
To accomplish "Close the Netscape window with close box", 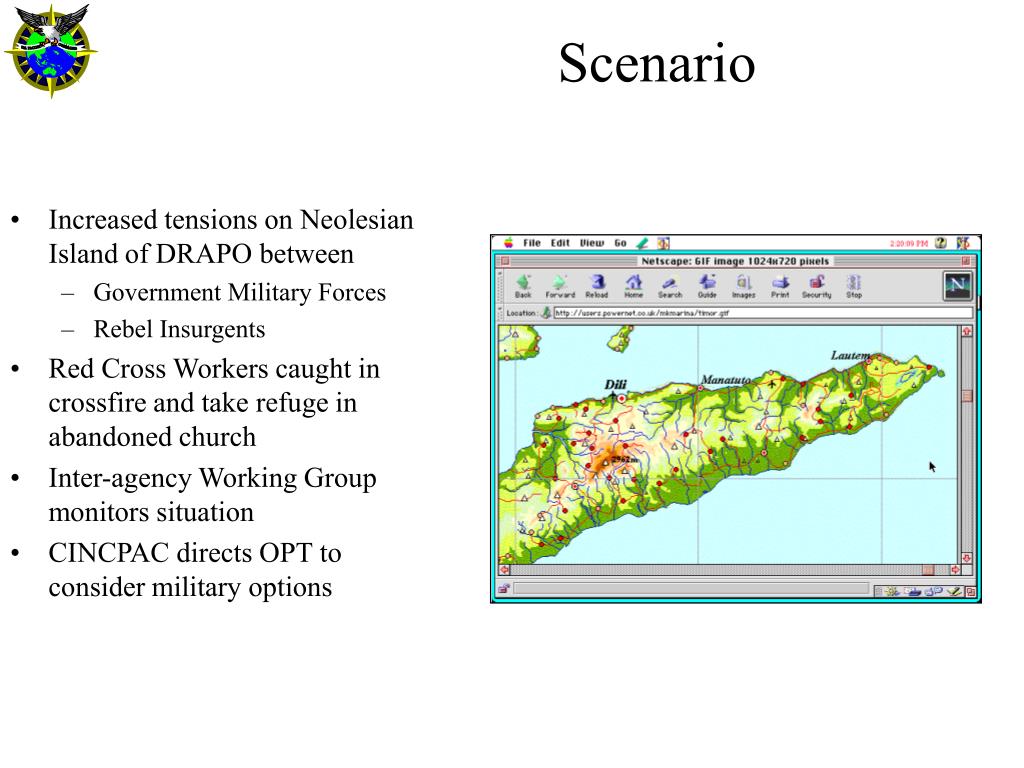I will [x=505, y=261].
